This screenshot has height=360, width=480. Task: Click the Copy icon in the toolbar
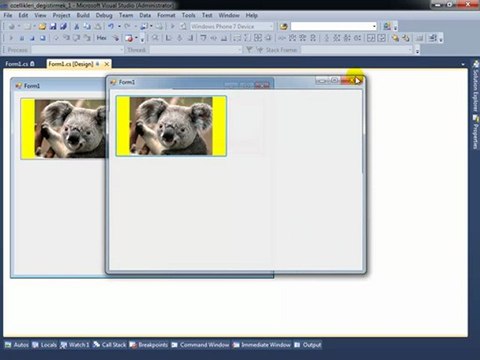click(87, 26)
